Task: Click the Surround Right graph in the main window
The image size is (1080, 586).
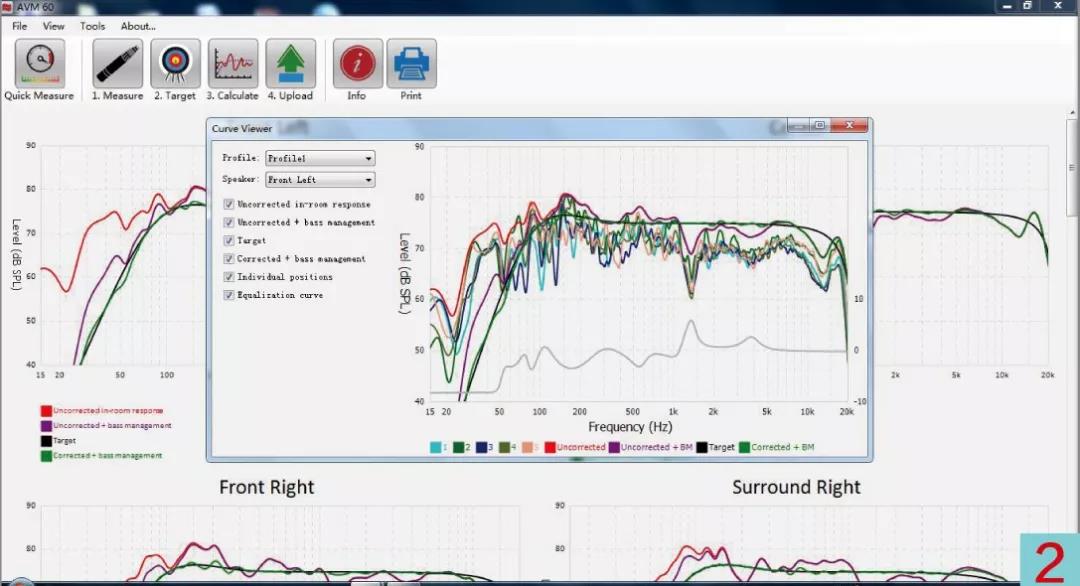Action: [x=809, y=544]
